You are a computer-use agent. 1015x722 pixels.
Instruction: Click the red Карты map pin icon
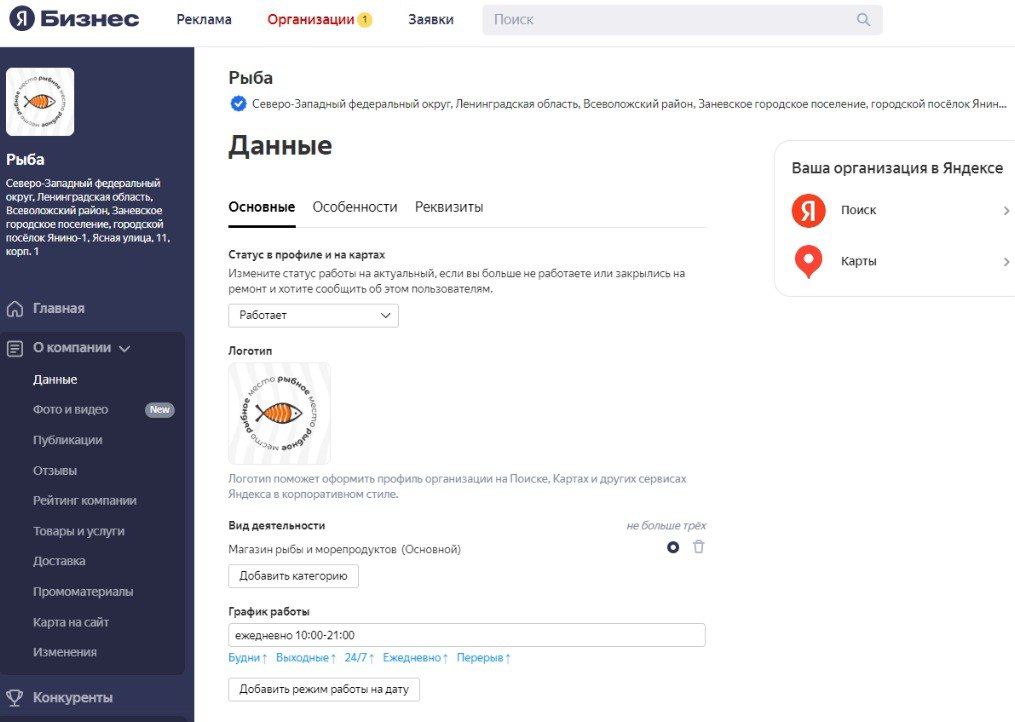pyautogui.click(x=809, y=262)
